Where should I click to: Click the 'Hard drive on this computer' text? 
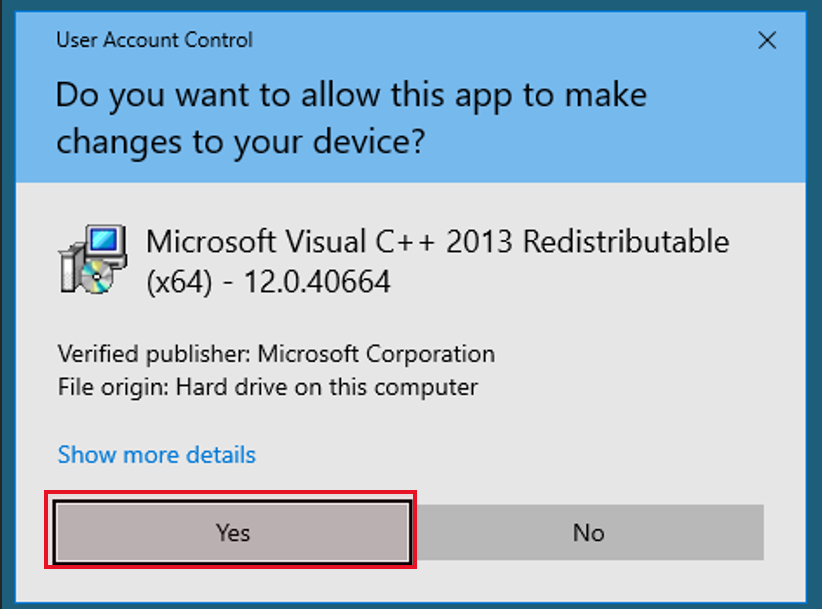(x=327, y=387)
